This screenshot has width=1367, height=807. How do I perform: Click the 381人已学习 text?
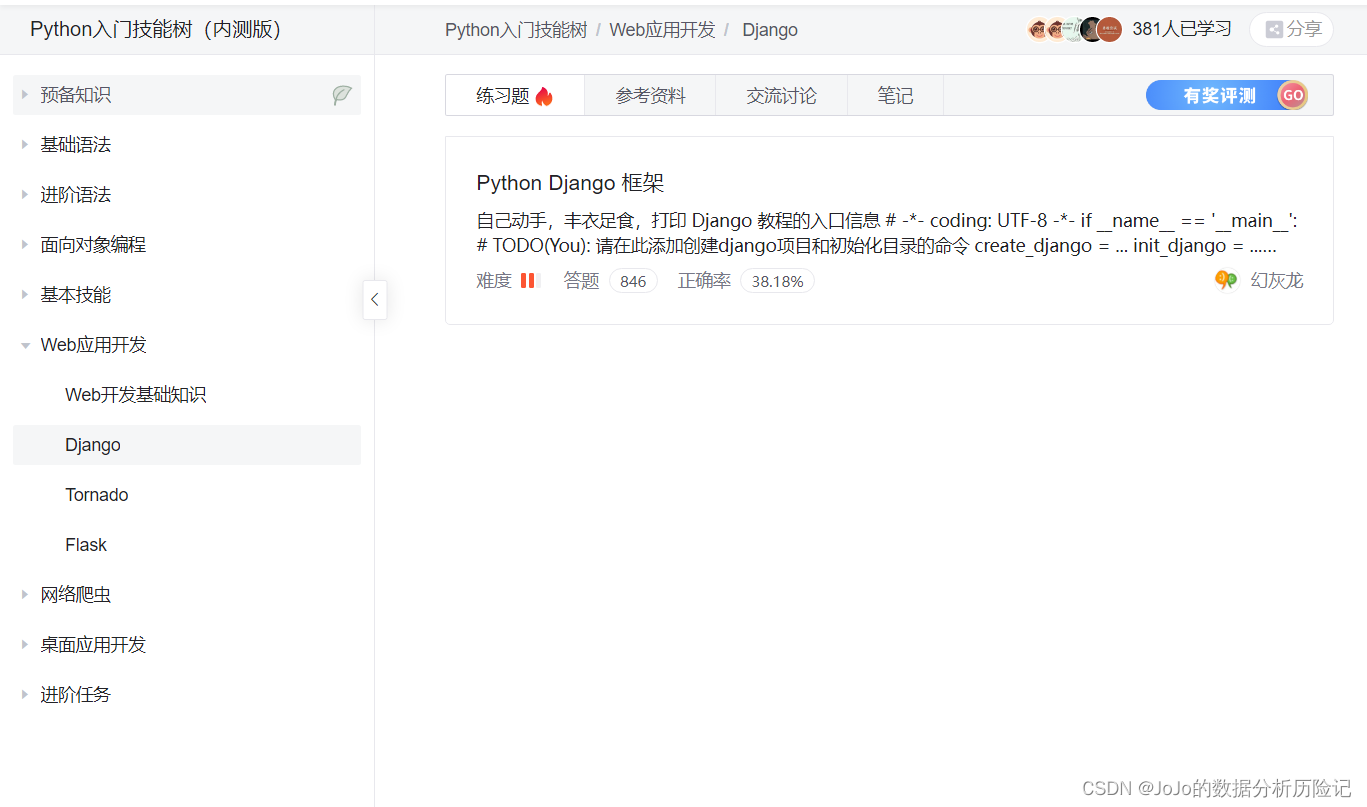tap(1182, 29)
